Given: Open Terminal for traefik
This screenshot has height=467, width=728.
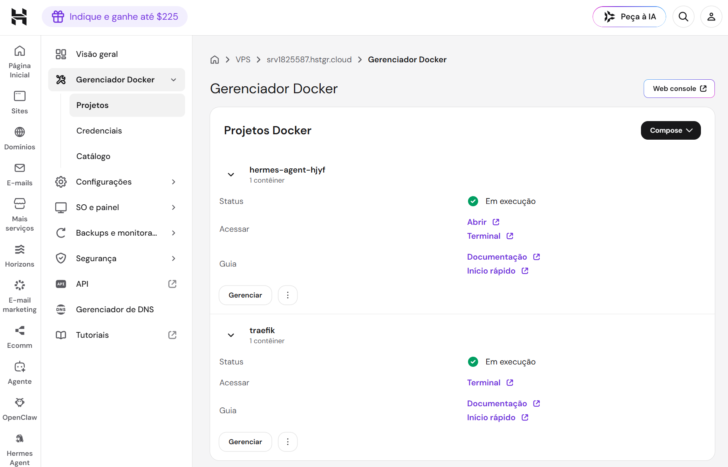Looking at the screenshot, I should (490, 383).
